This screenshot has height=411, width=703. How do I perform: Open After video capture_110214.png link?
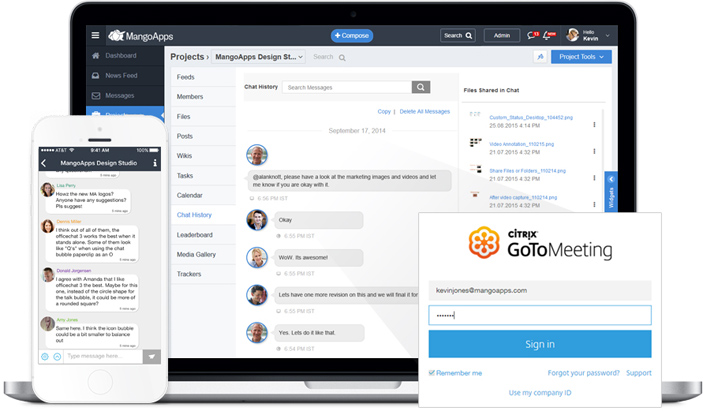pyautogui.click(x=523, y=197)
